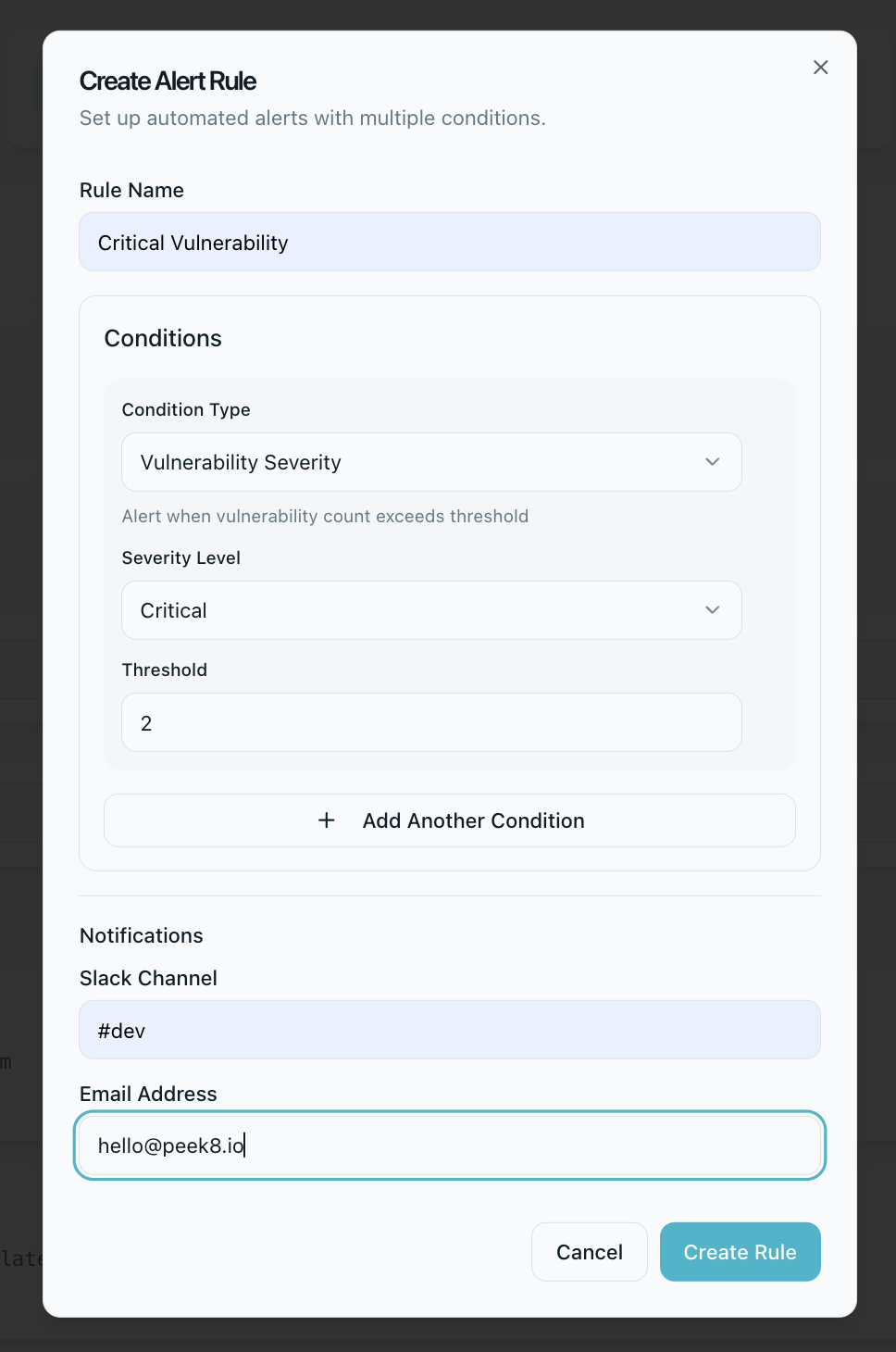
Task: Click the Conditions section heading
Action: coord(163,338)
